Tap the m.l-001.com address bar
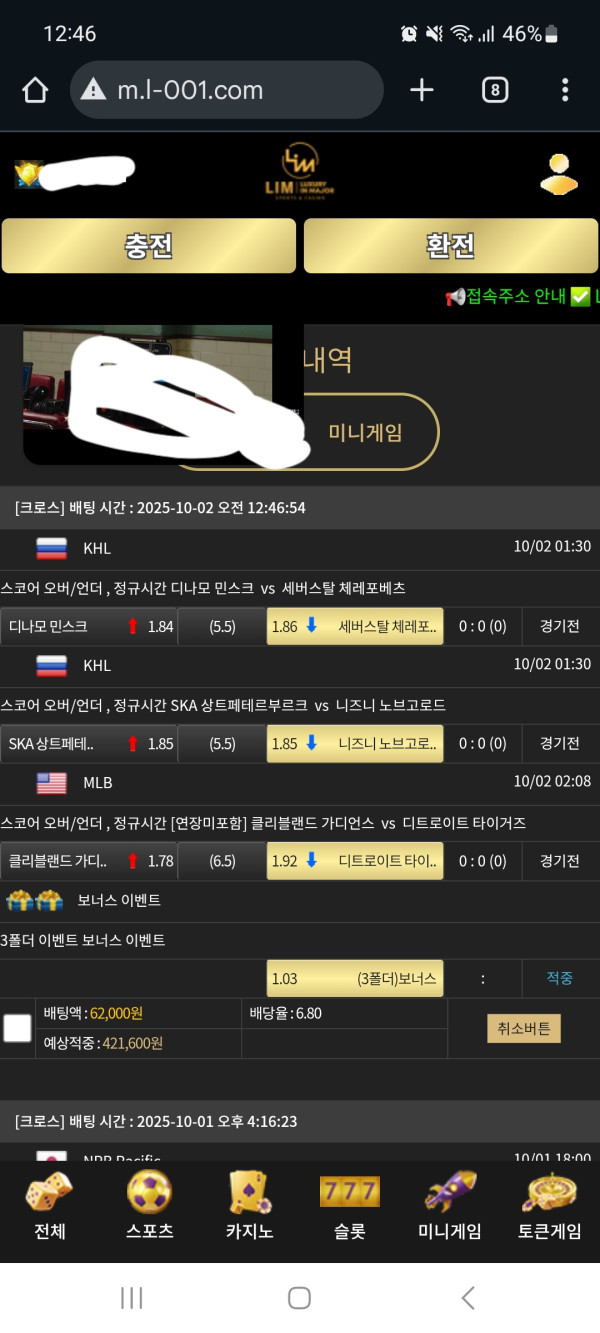The width and height of the screenshot is (600, 1333). click(x=227, y=90)
